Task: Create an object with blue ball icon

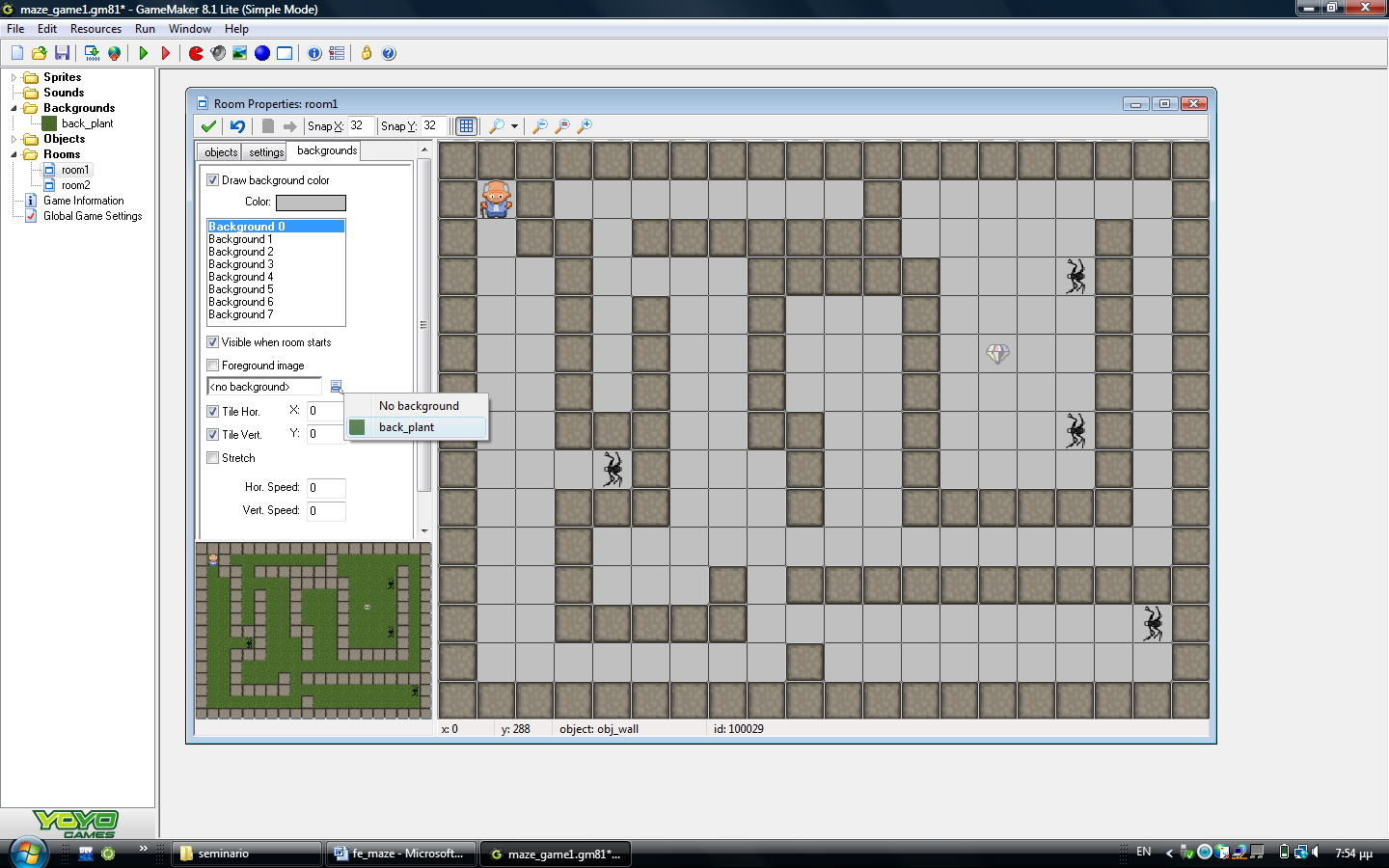Action: point(261,53)
